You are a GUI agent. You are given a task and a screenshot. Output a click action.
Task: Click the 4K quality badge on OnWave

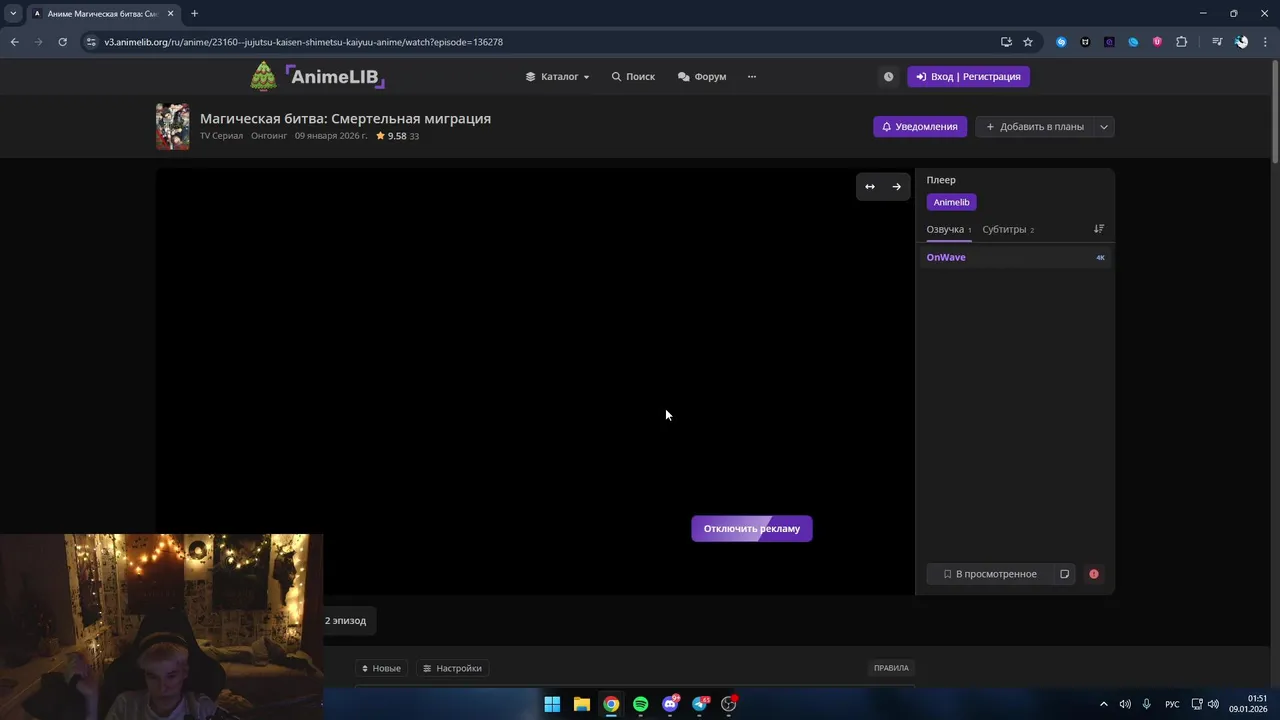(1100, 257)
